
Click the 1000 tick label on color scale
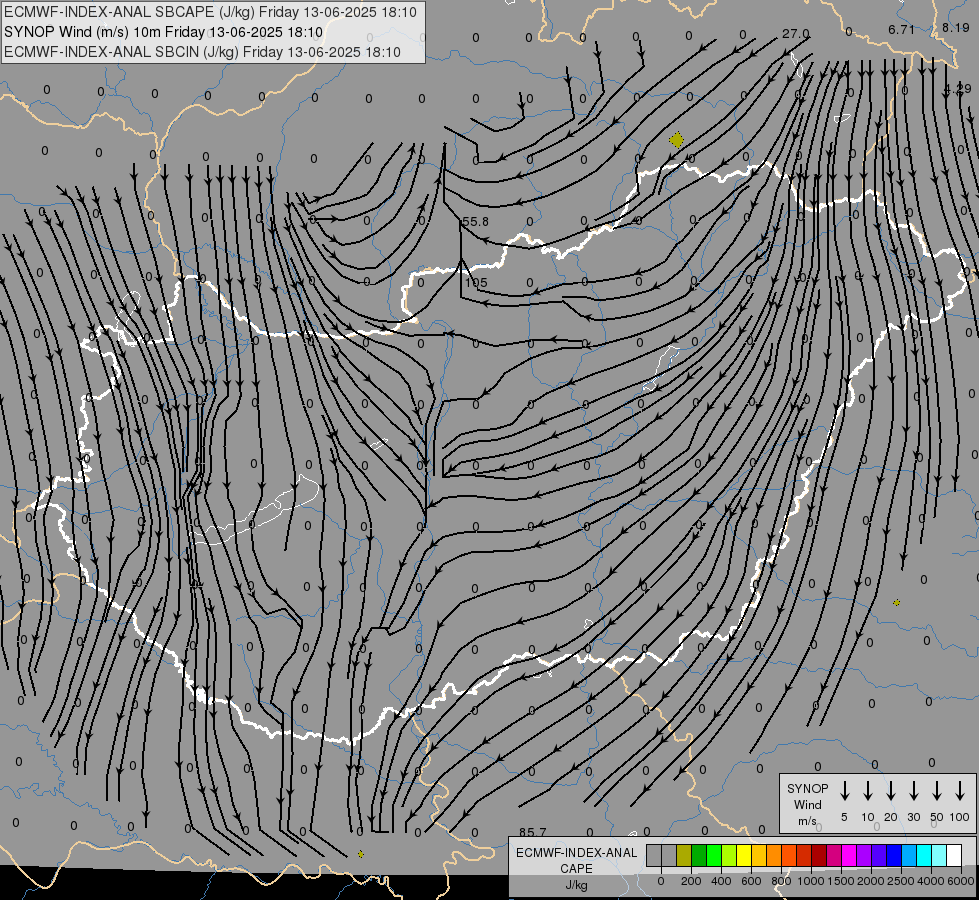coord(811,881)
